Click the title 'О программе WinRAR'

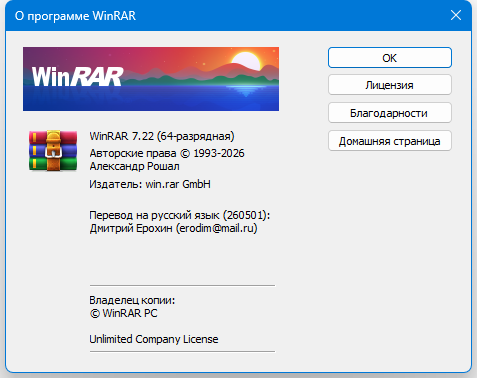(x=75, y=16)
